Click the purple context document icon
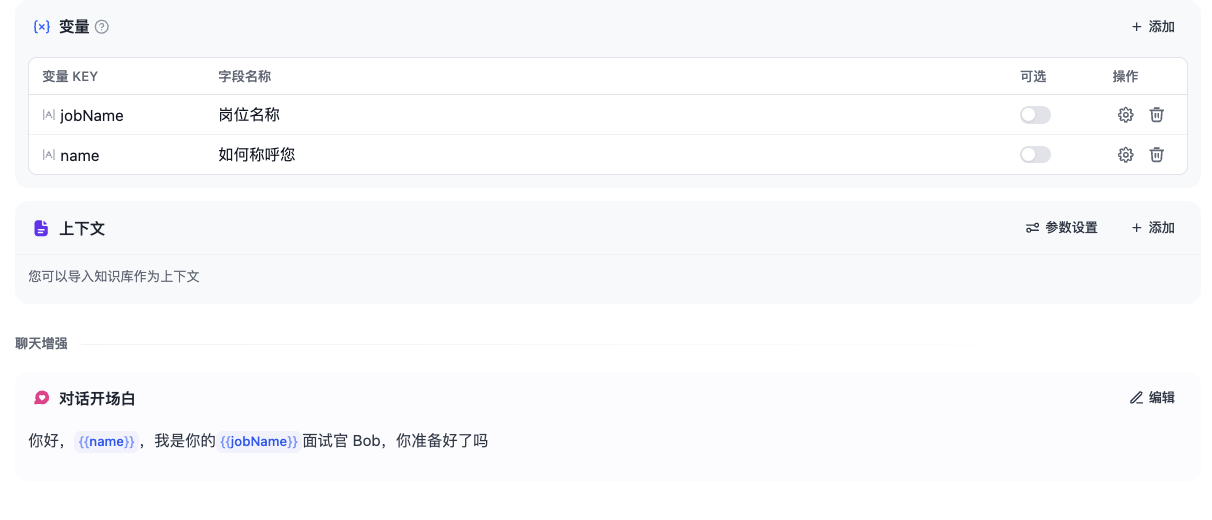 (x=41, y=228)
